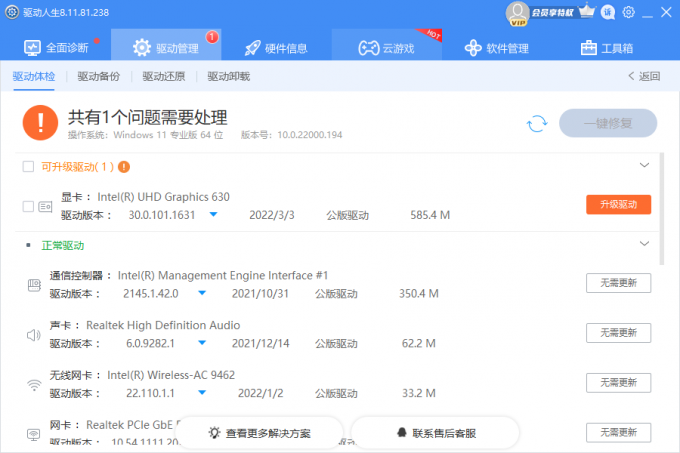Screen dimensions: 680x453
Task: Open version dropdown for Management Engine driver
Action: [x=201, y=293]
